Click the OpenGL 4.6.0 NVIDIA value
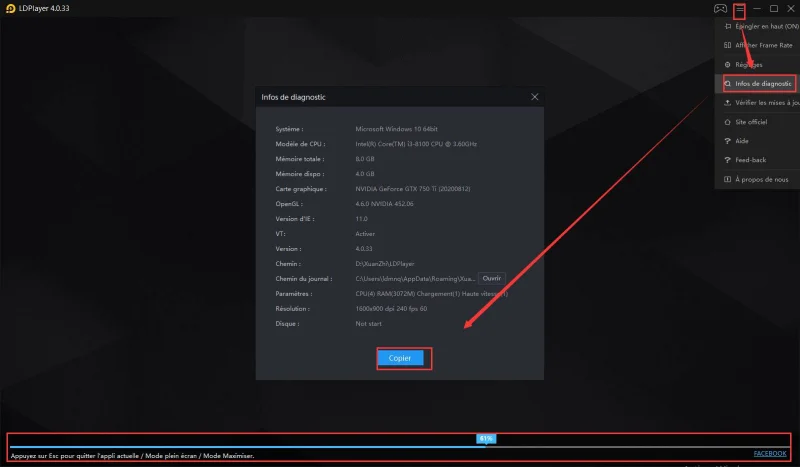The height and width of the screenshot is (467, 800). 384,204
